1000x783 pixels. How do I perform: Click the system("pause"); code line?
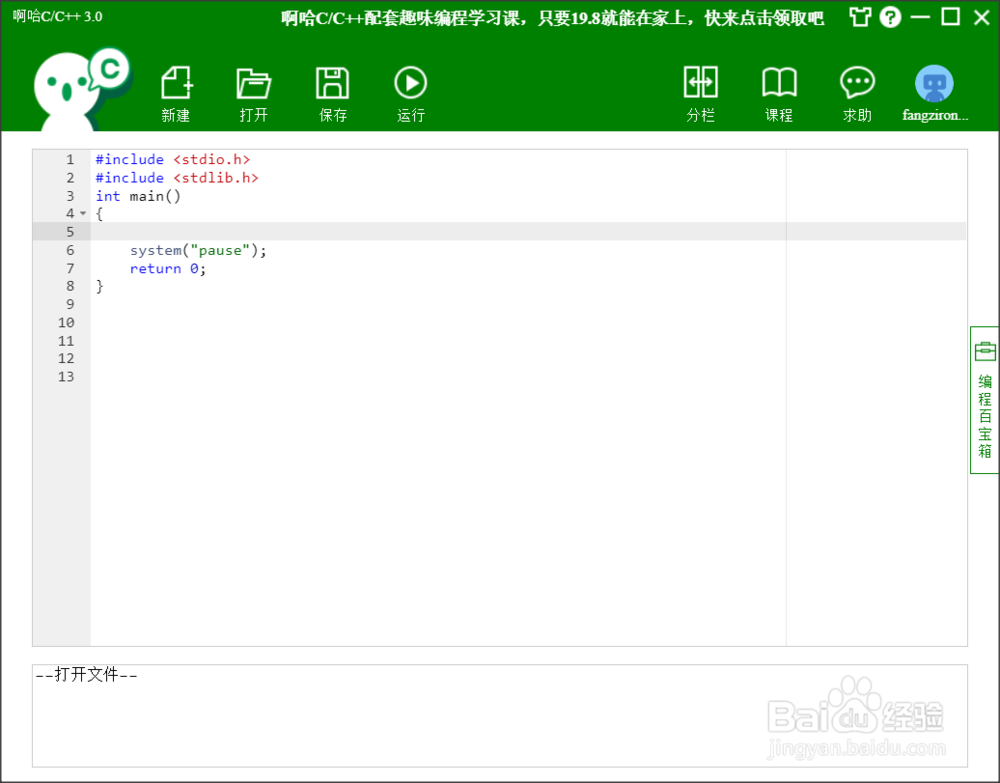(x=198, y=250)
